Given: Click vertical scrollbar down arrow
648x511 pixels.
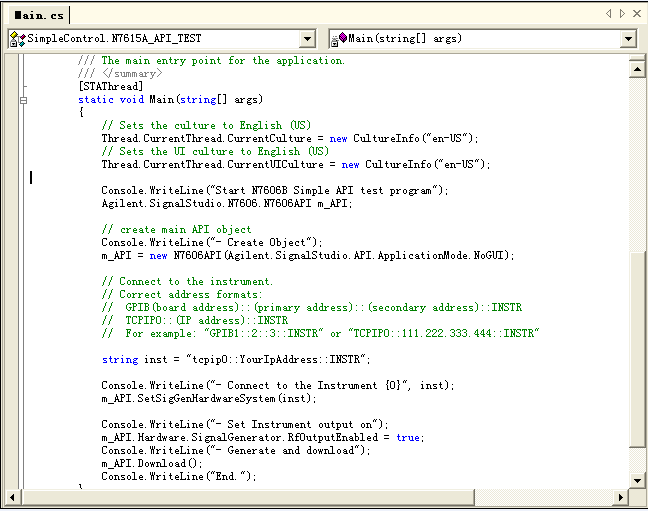Looking at the screenshot, I should click(637, 480).
